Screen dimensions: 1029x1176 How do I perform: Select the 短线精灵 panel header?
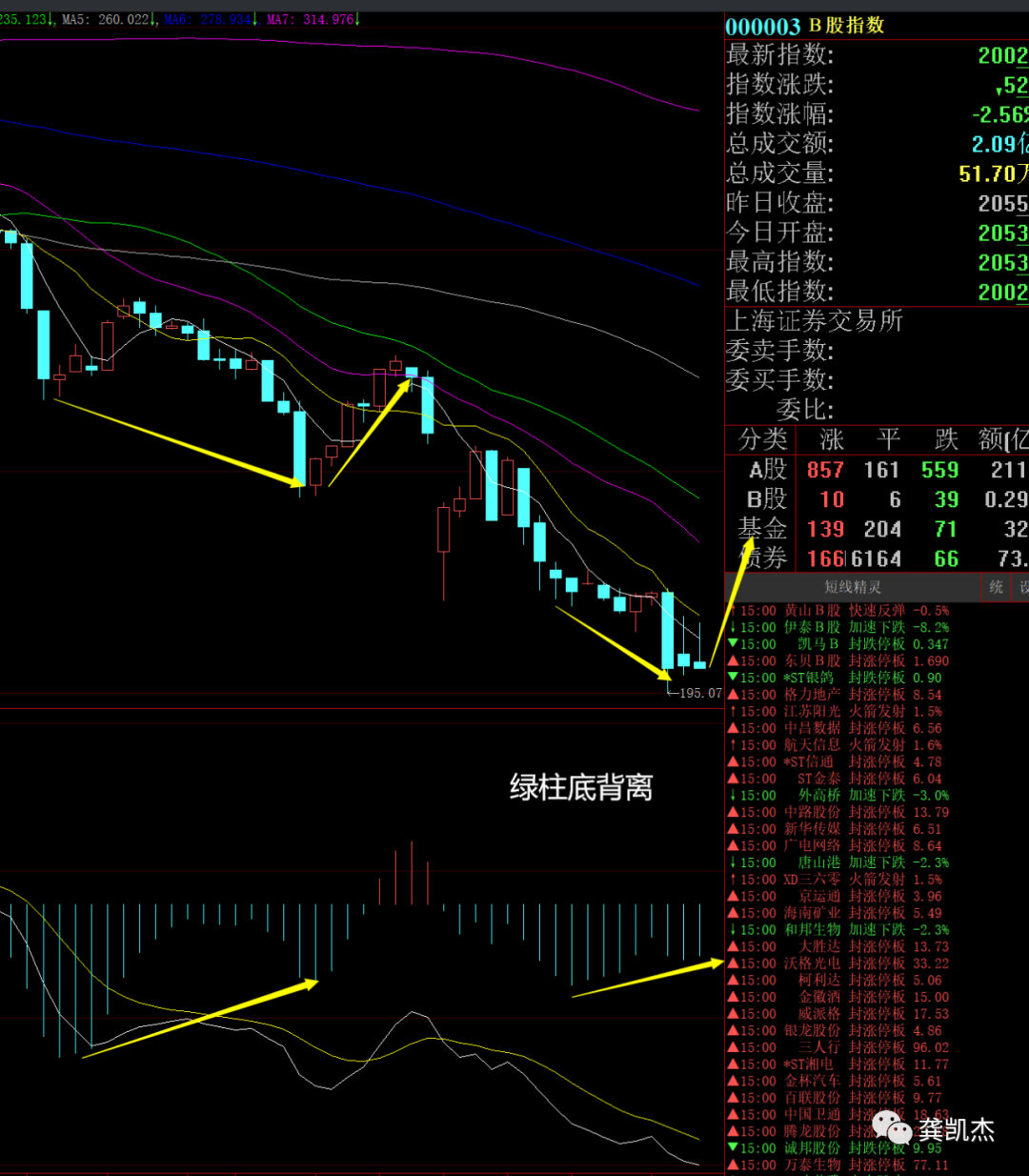[x=852, y=587]
